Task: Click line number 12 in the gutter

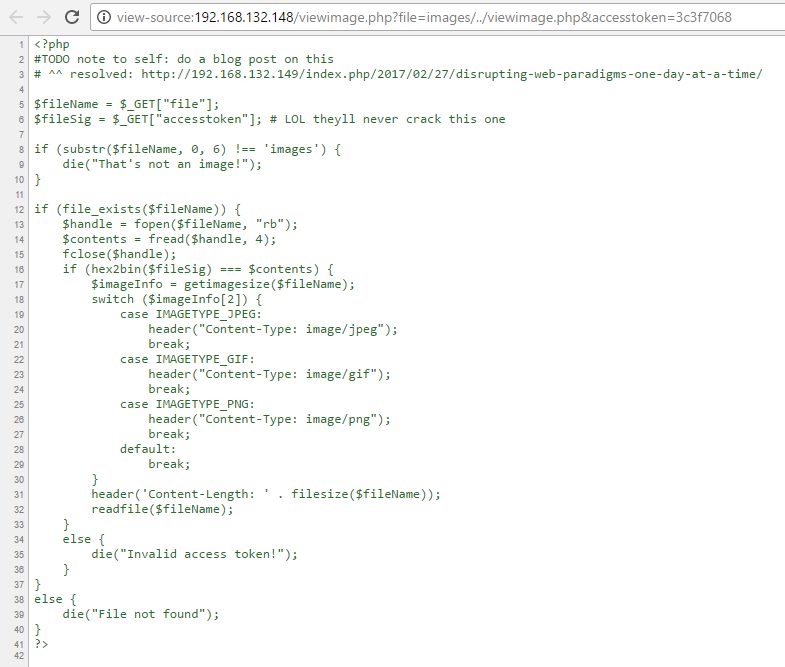Action: point(19,210)
